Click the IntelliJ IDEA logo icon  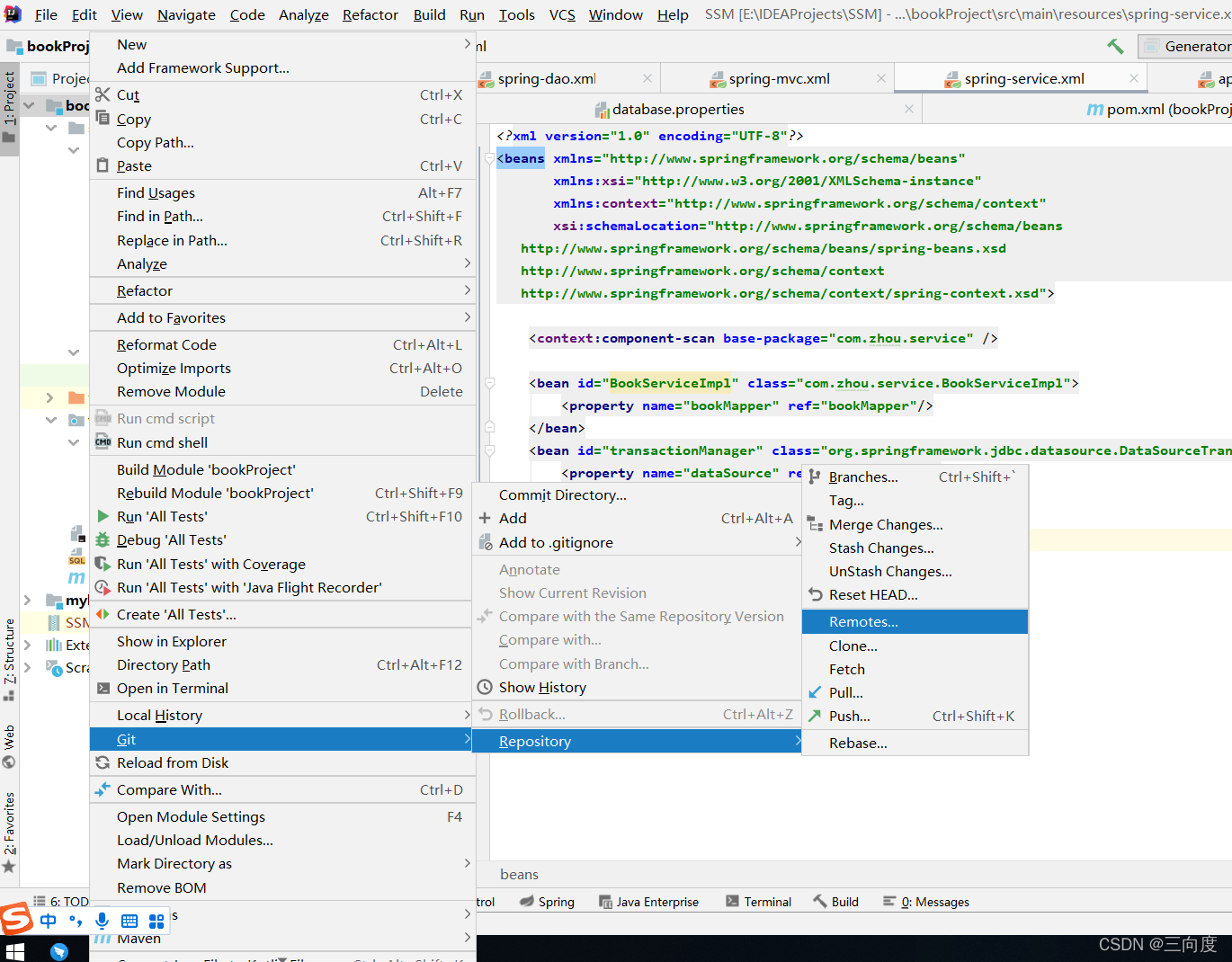click(x=13, y=14)
